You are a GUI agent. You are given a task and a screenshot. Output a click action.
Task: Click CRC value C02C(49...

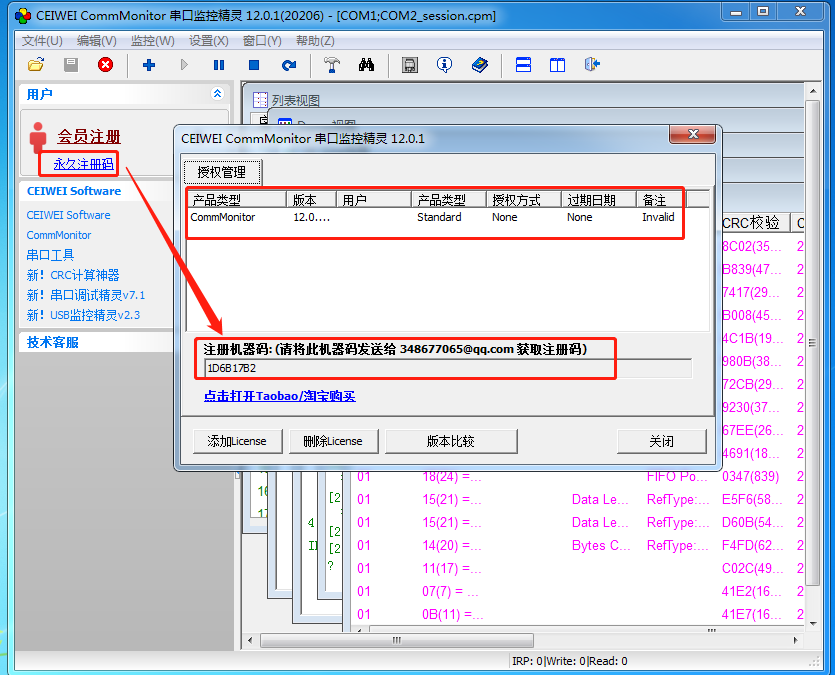(751, 569)
